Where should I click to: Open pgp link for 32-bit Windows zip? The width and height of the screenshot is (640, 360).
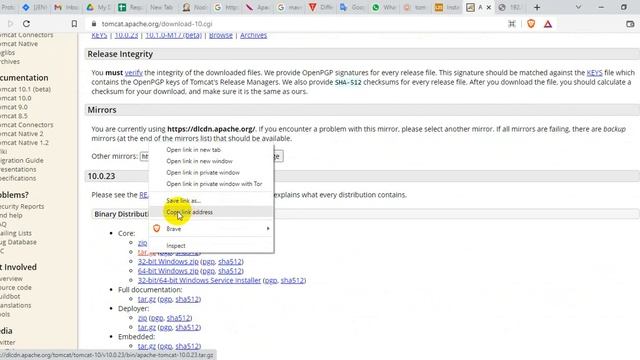(x=208, y=262)
